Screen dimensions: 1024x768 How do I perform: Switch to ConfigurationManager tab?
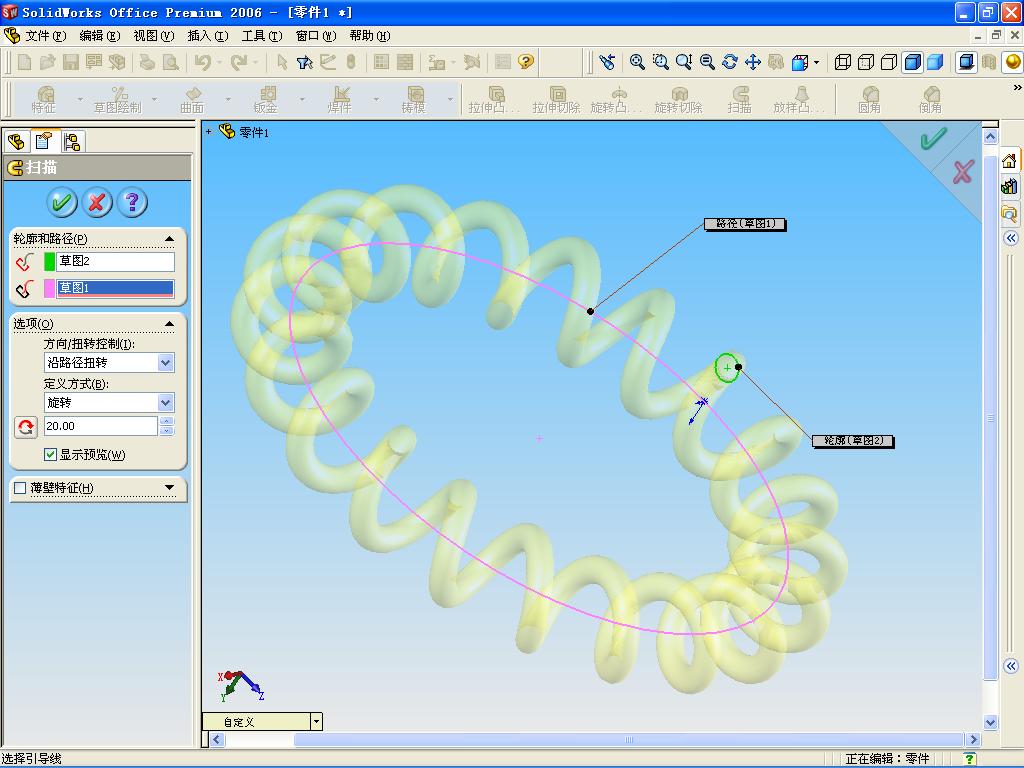(72, 142)
